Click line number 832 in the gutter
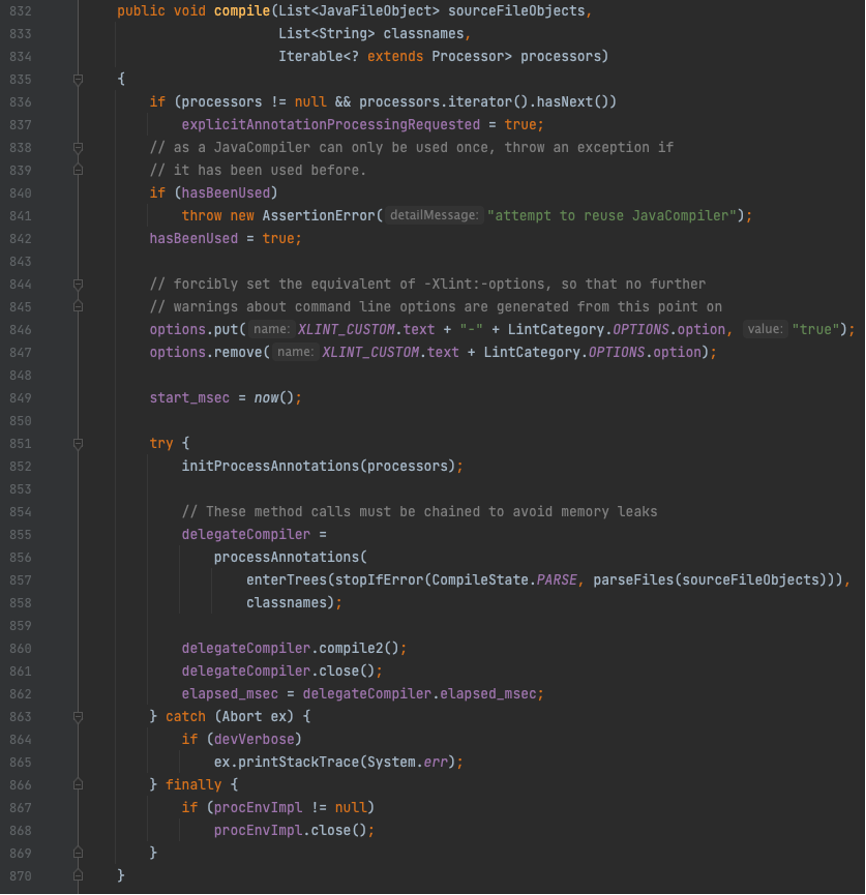Screen dimensions: 866x895 pyautogui.click(x=20, y=11)
